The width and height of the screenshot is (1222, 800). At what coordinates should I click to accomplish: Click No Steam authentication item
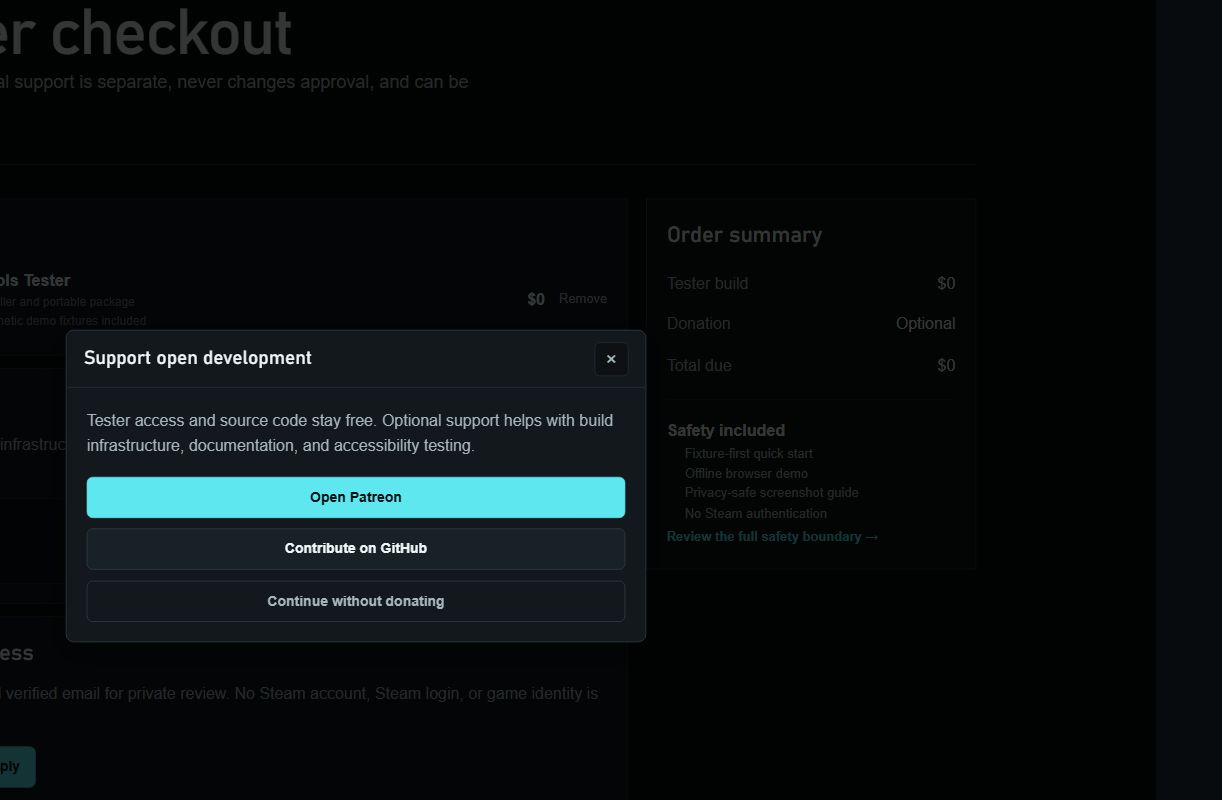point(756,514)
